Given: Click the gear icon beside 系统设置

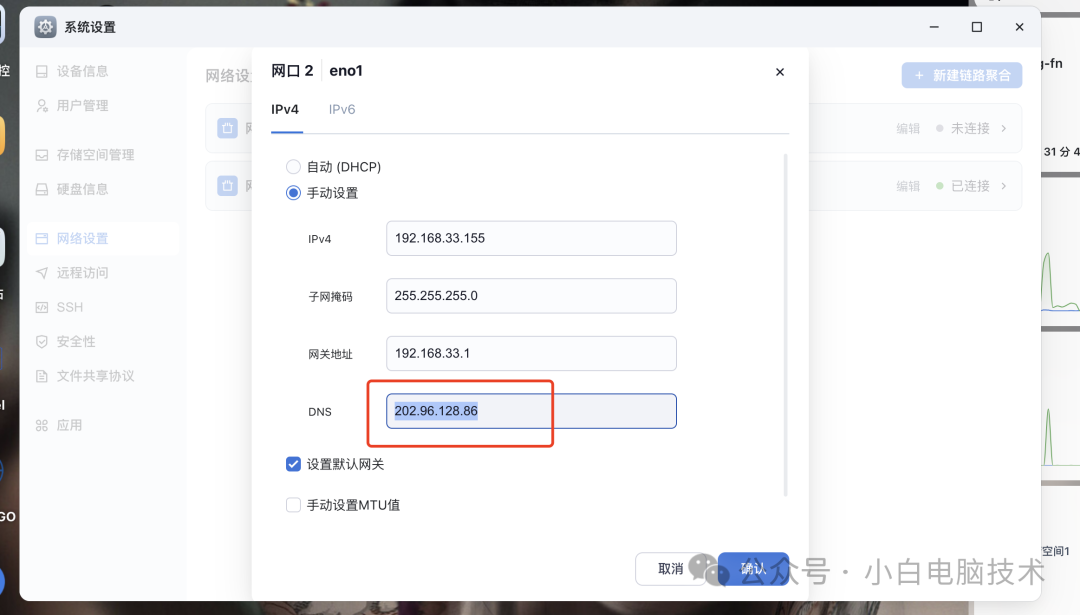Looking at the screenshot, I should click(x=45, y=26).
